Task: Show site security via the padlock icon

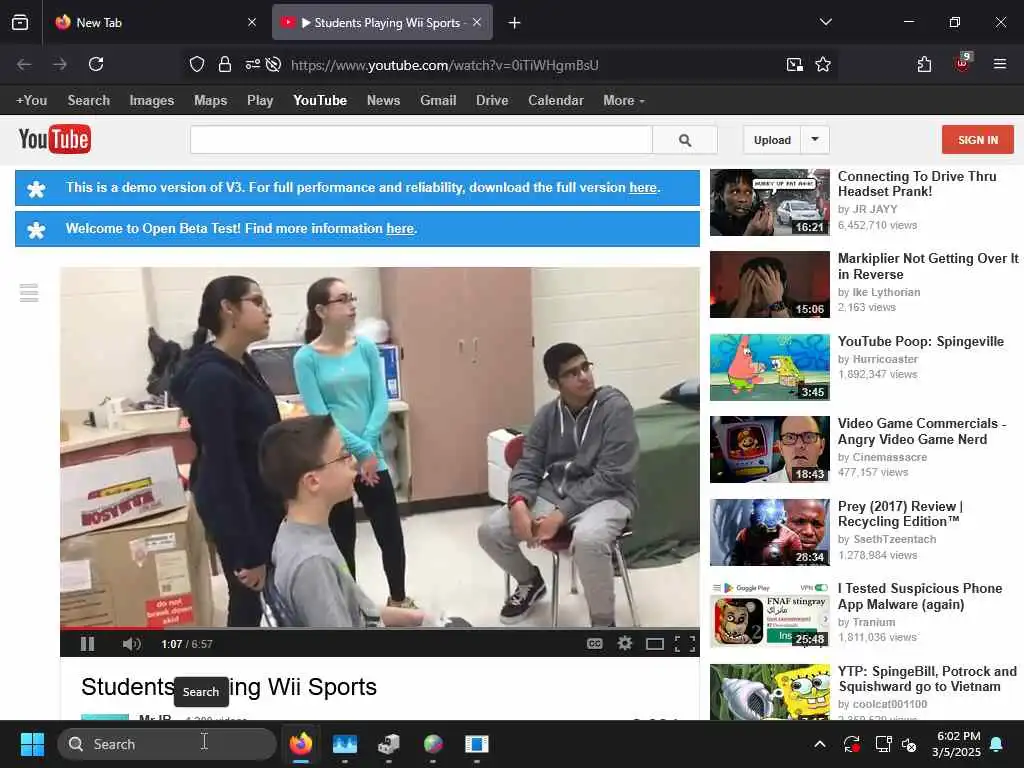Action: tap(225, 64)
